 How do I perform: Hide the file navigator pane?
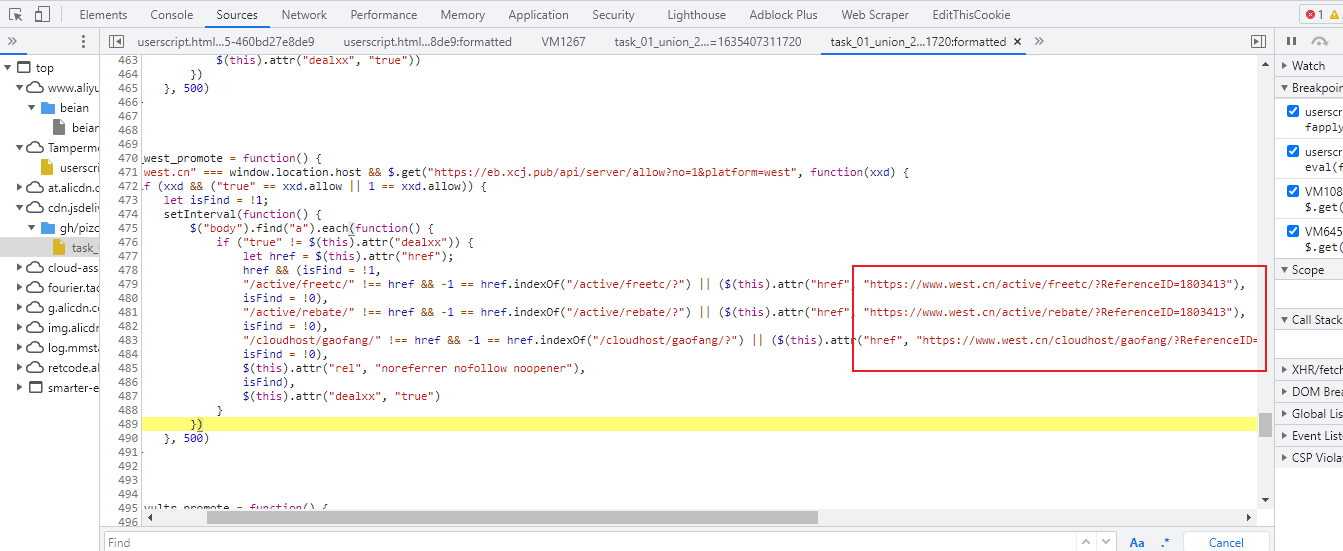click(x=117, y=42)
